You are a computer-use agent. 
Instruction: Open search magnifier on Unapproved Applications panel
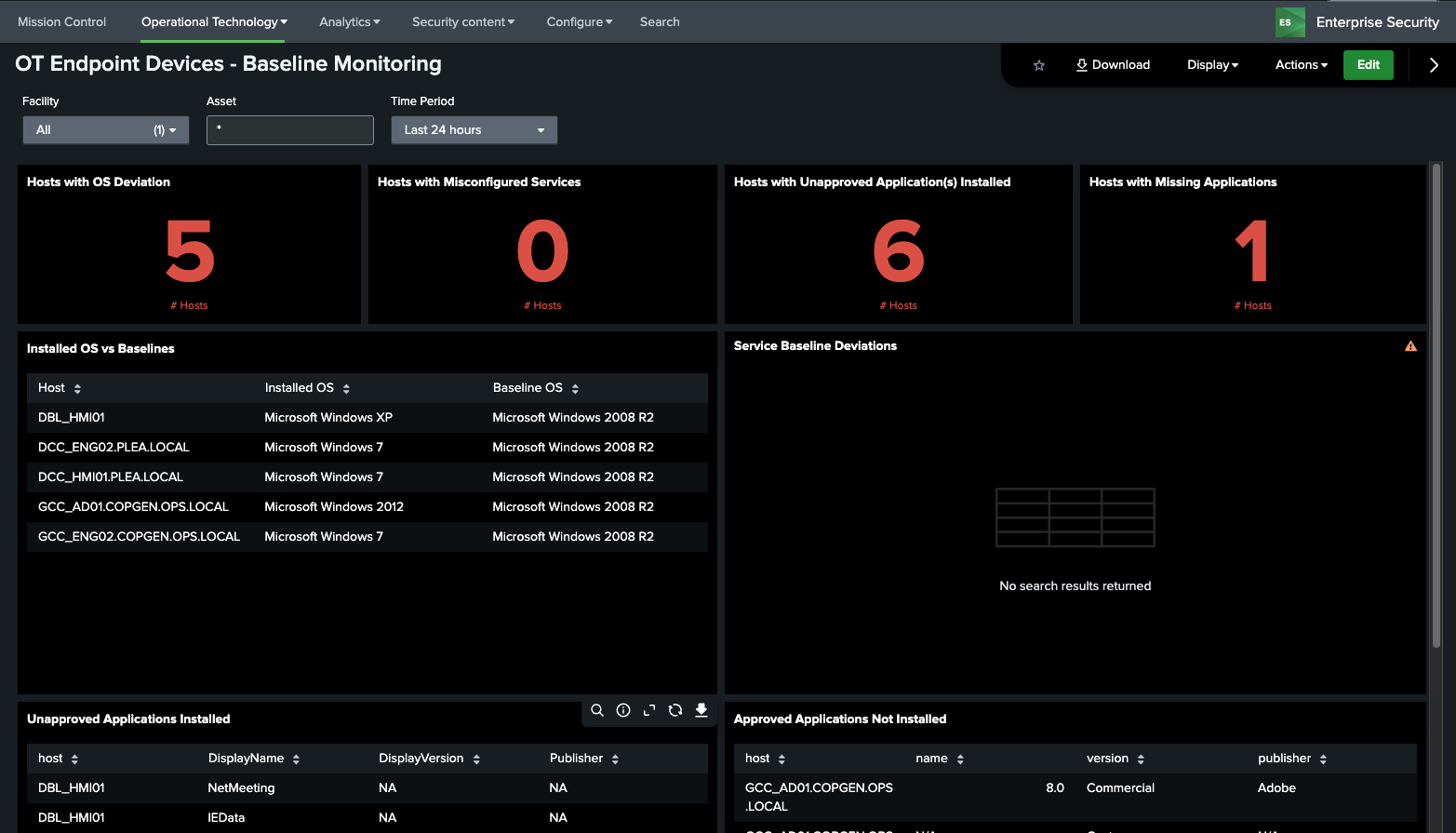click(x=597, y=710)
